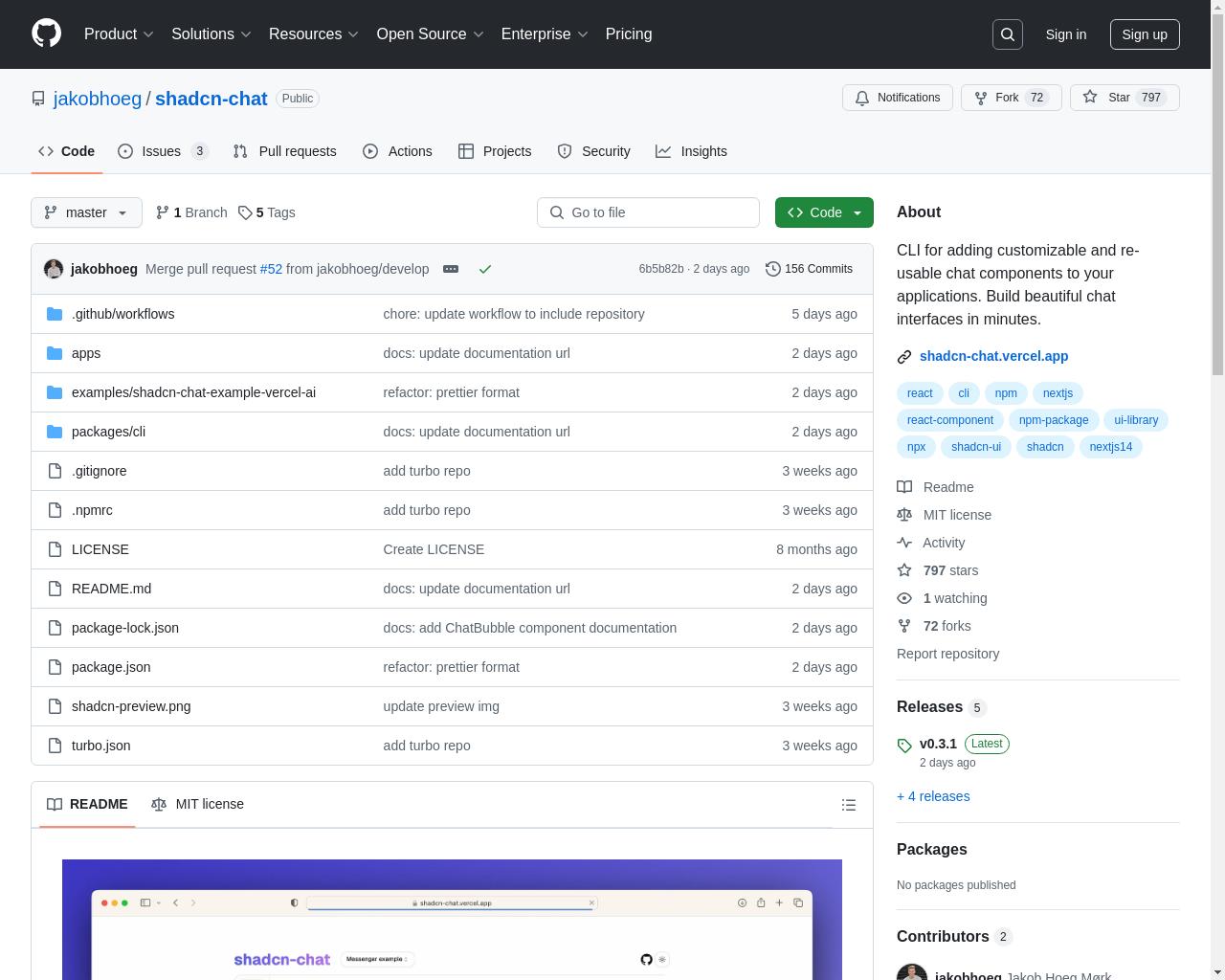Open the Product dropdown menu

119,34
